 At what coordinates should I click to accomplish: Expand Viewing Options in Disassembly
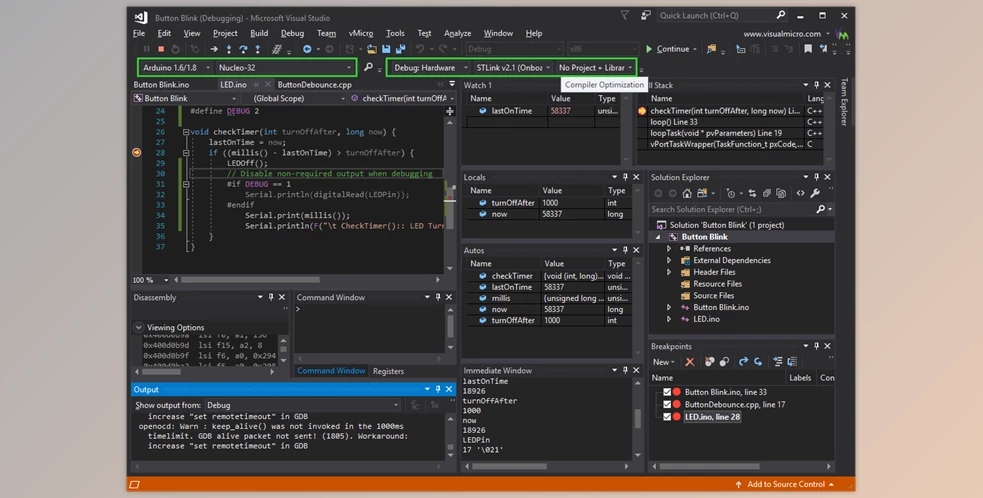[x=139, y=327]
